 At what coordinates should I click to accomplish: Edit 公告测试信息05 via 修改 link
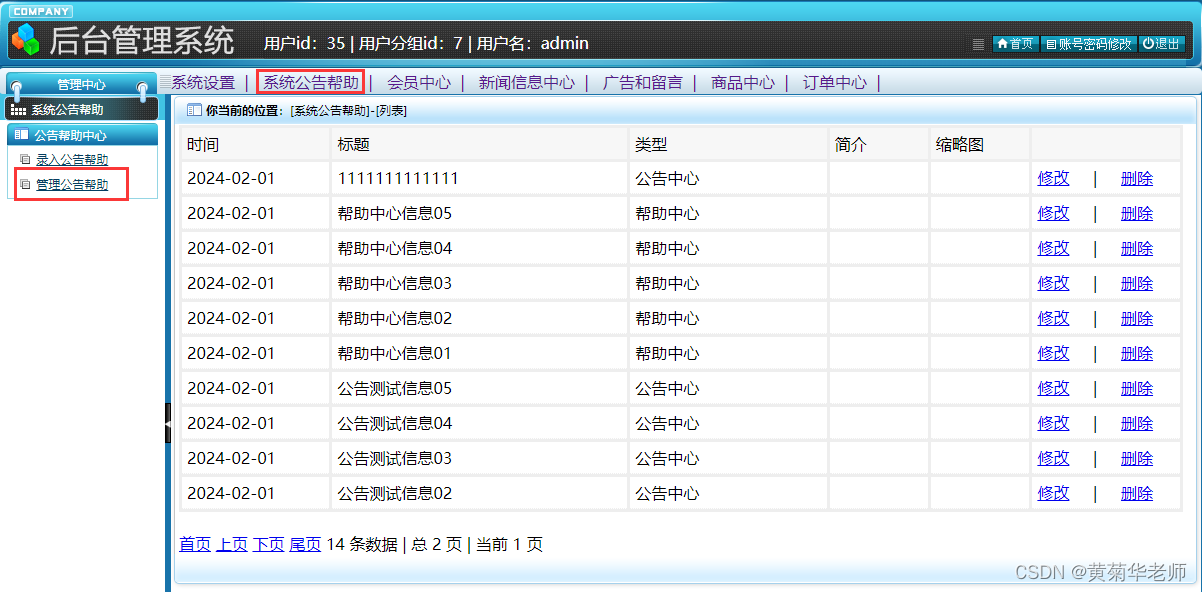click(x=1053, y=389)
